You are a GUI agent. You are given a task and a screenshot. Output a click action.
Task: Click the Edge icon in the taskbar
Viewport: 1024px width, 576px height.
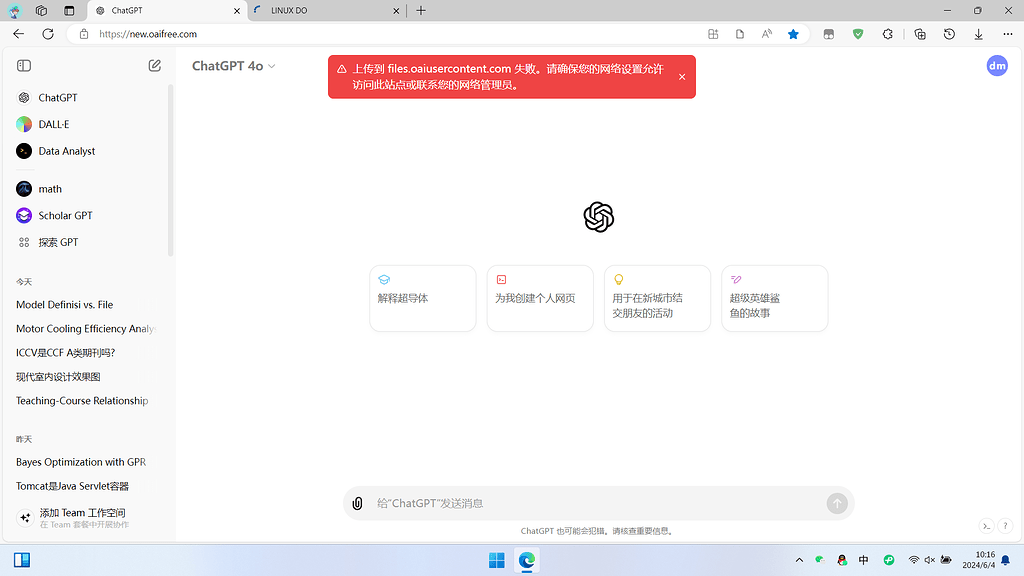pos(527,560)
